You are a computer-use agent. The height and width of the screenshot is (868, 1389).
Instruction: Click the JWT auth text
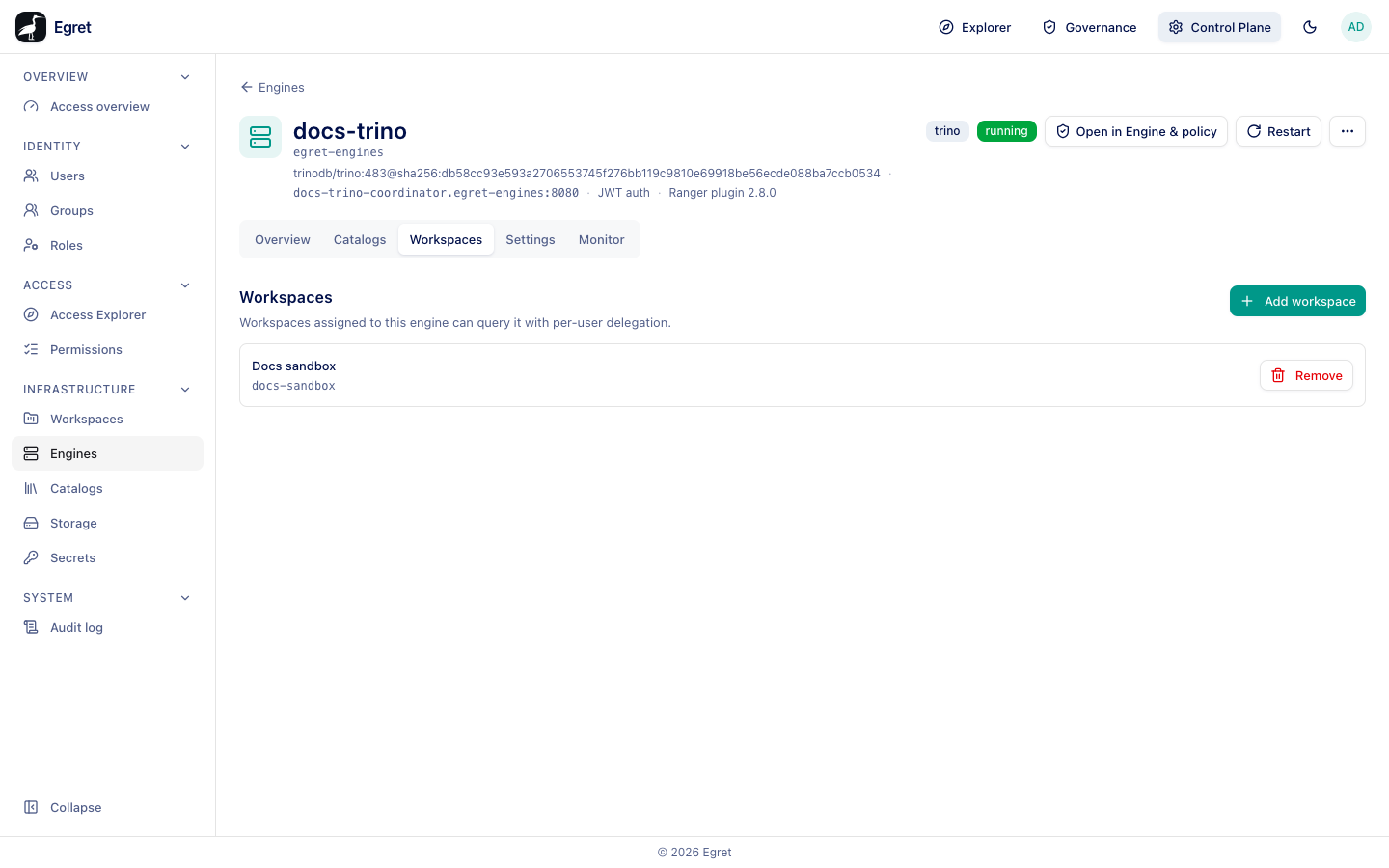tap(624, 193)
